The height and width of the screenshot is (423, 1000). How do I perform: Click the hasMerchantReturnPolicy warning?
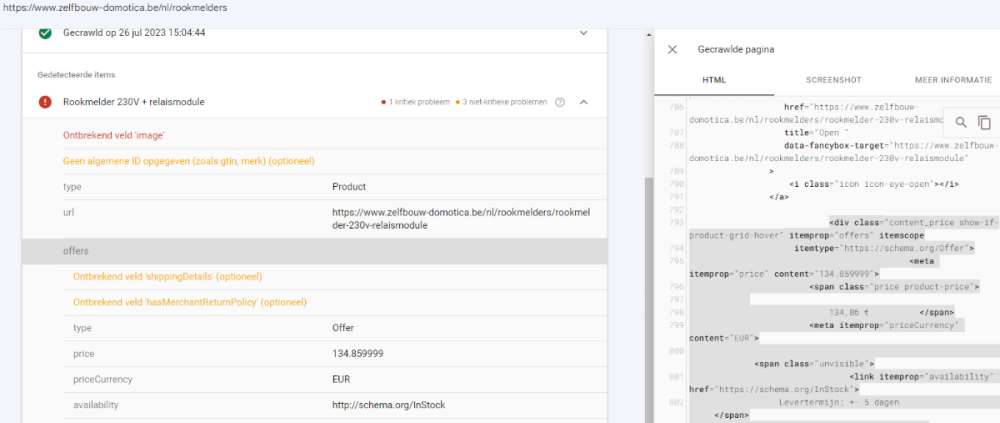click(189, 302)
